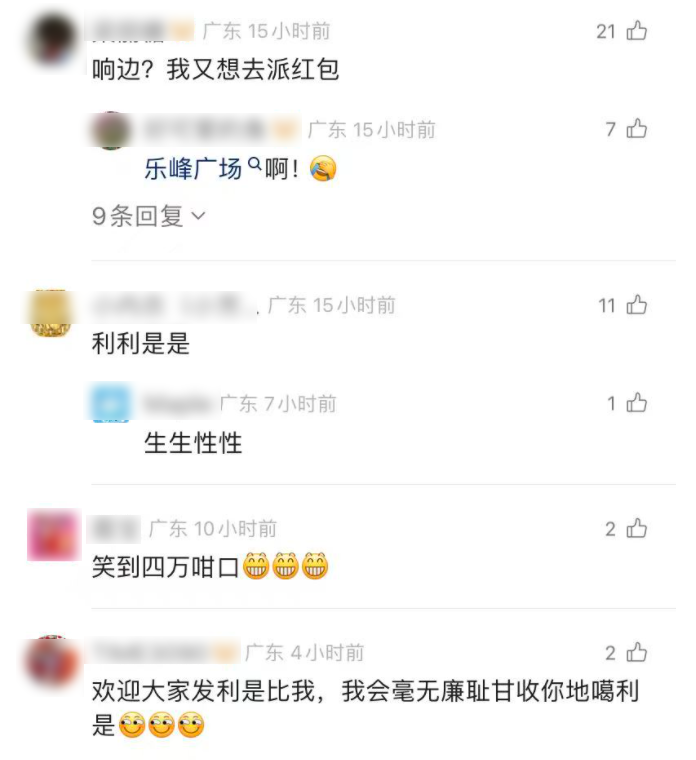696x760 pixels.
Task: Like the 利利是是 comment
Action: (636, 305)
